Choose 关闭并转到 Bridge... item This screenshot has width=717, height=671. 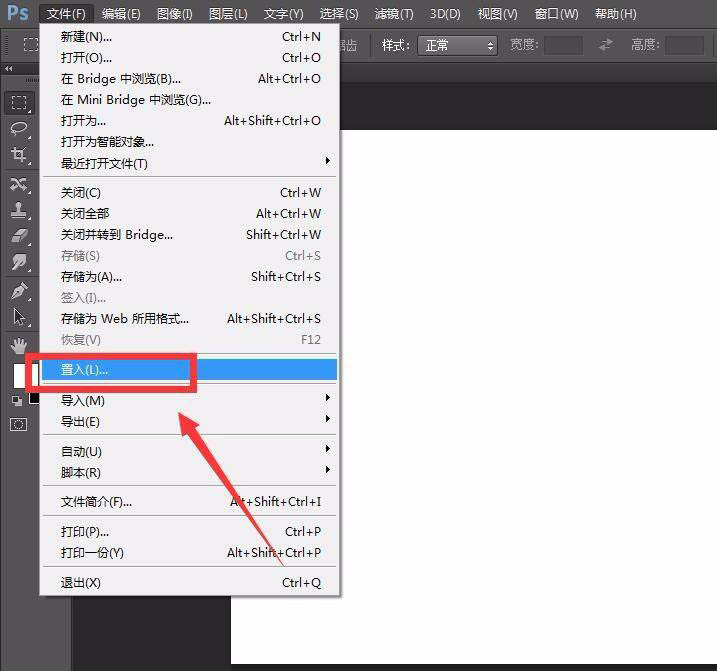click(189, 235)
